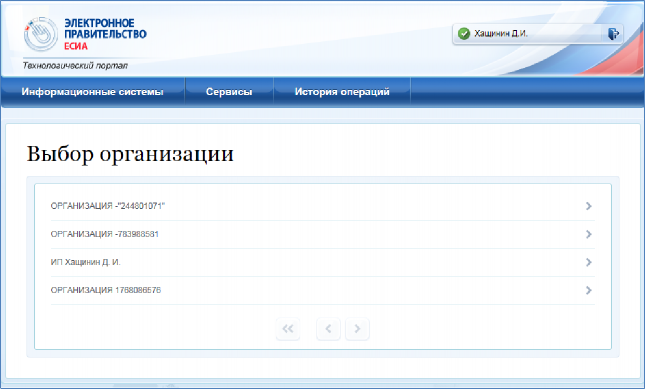
Task: Click chevron next to ИП Хащинин Д. И.
Action: point(589,262)
